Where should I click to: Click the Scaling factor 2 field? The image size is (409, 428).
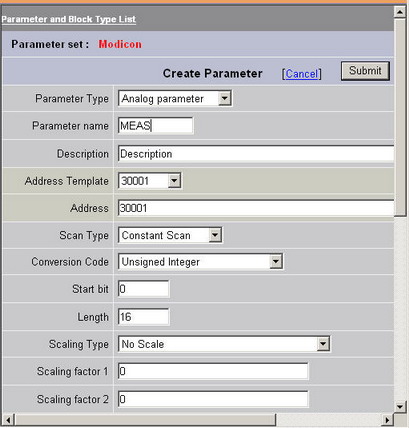pos(213,399)
